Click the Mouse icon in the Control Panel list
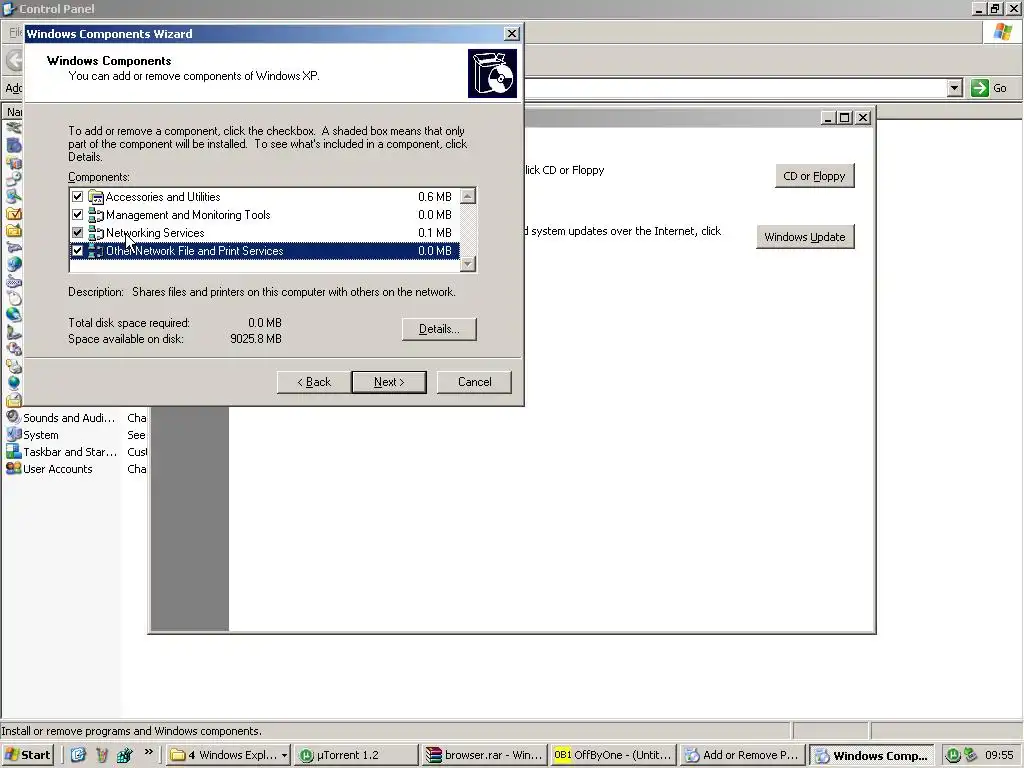The height and width of the screenshot is (768, 1024). pos(14,298)
